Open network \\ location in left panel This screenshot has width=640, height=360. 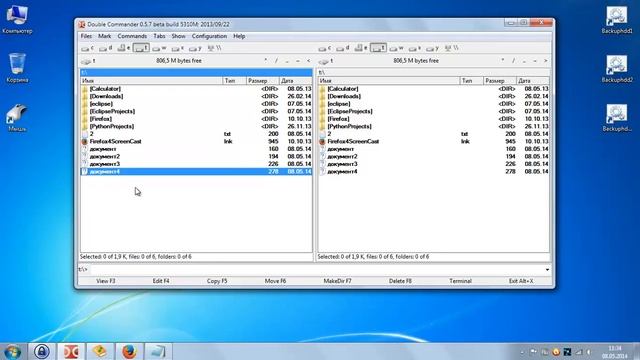pyautogui.click(x=215, y=48)
